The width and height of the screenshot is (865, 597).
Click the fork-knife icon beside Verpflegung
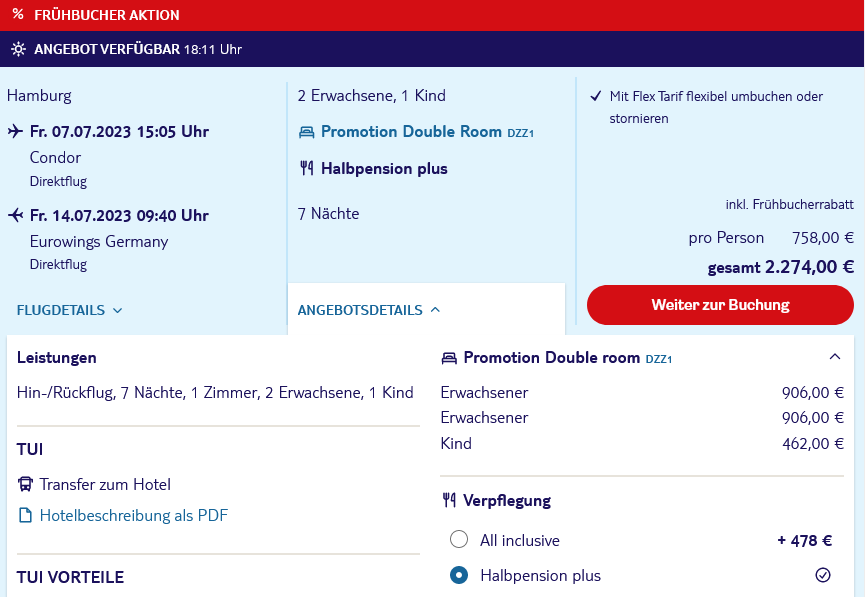click(449, 500)
